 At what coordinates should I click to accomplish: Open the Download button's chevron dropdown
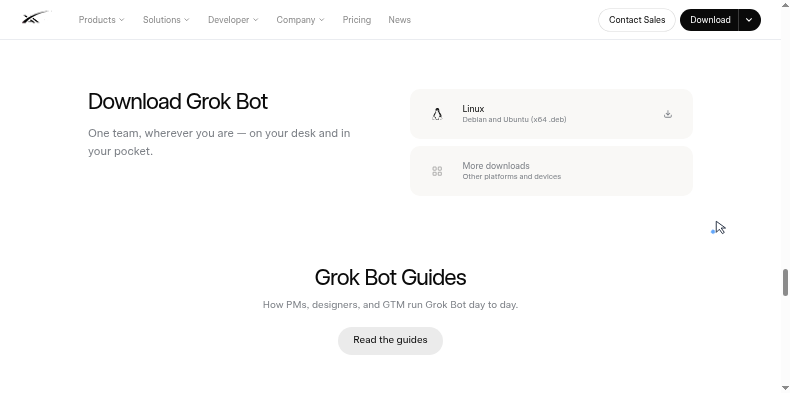[749, 20]
